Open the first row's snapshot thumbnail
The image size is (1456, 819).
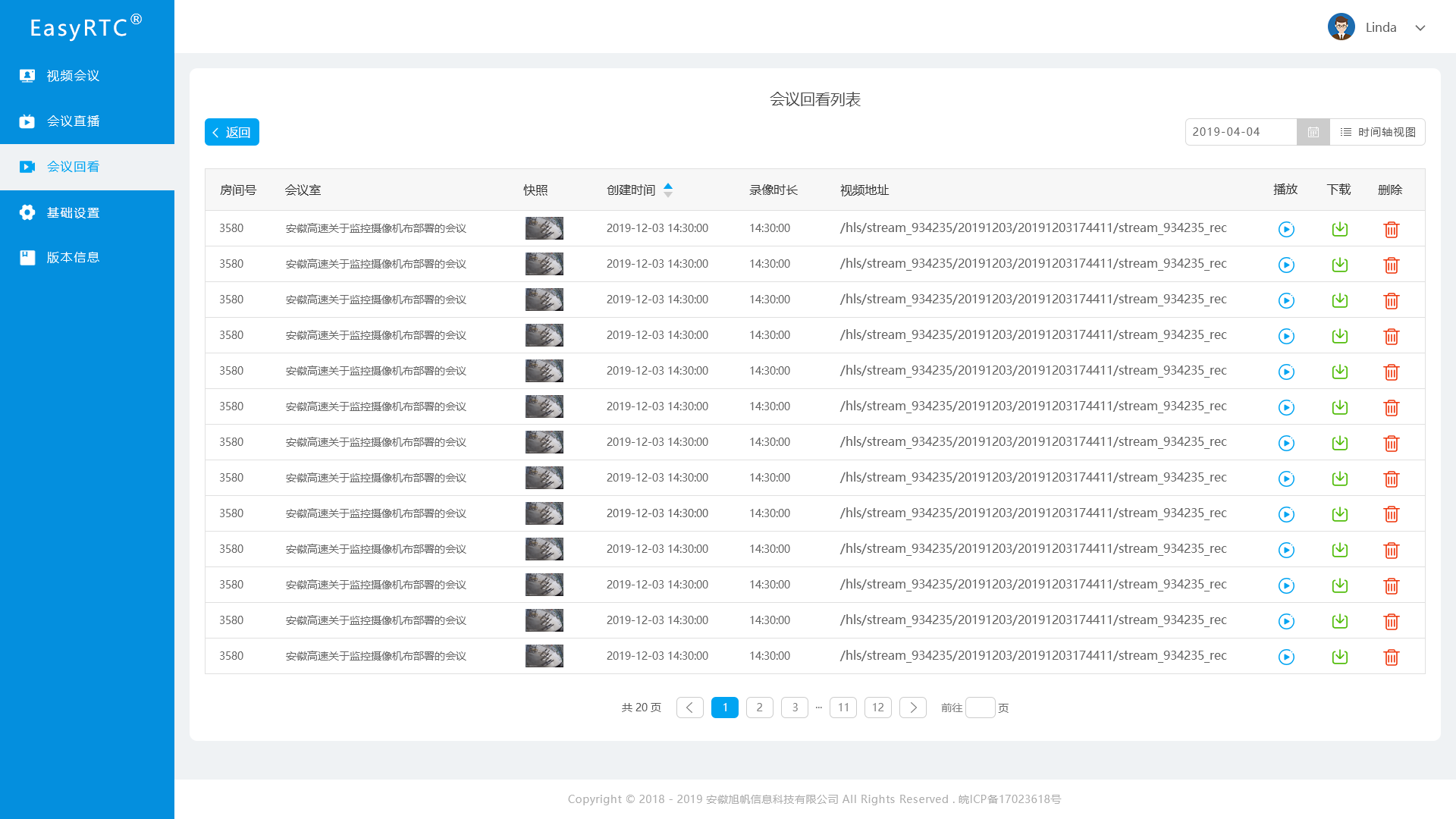(x=544, y=228)
